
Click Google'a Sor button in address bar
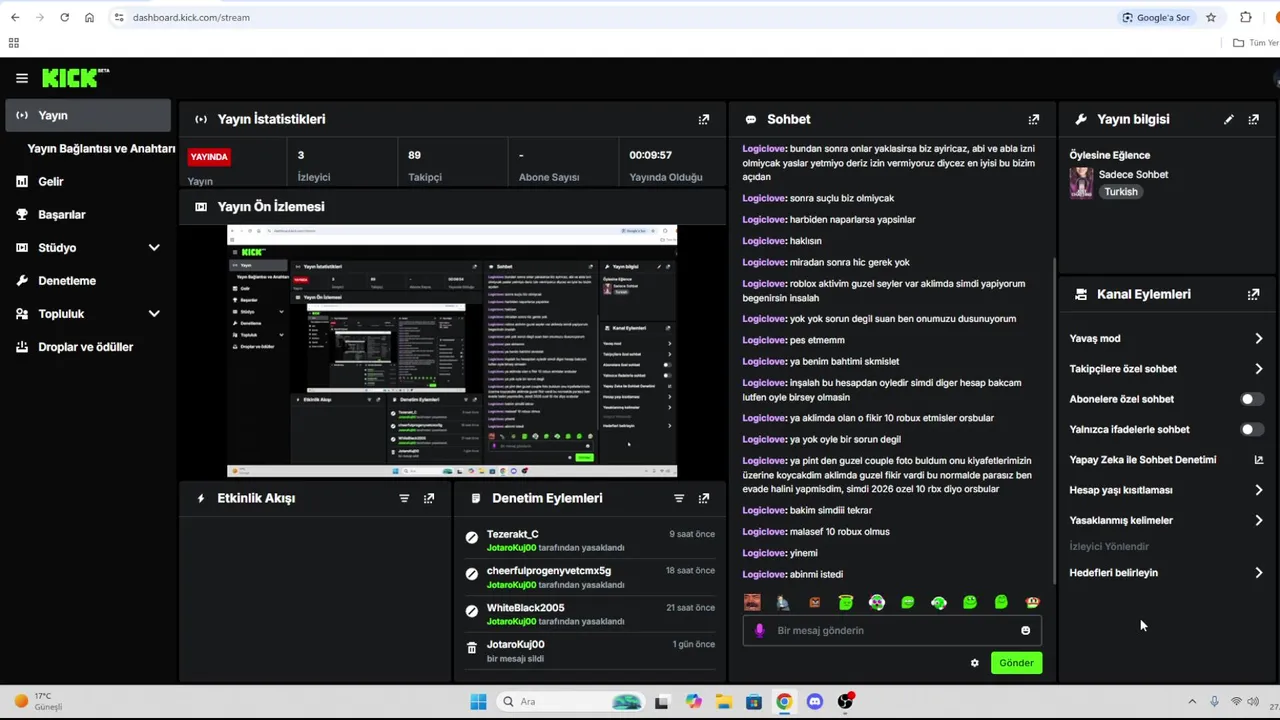point(1156,17)
